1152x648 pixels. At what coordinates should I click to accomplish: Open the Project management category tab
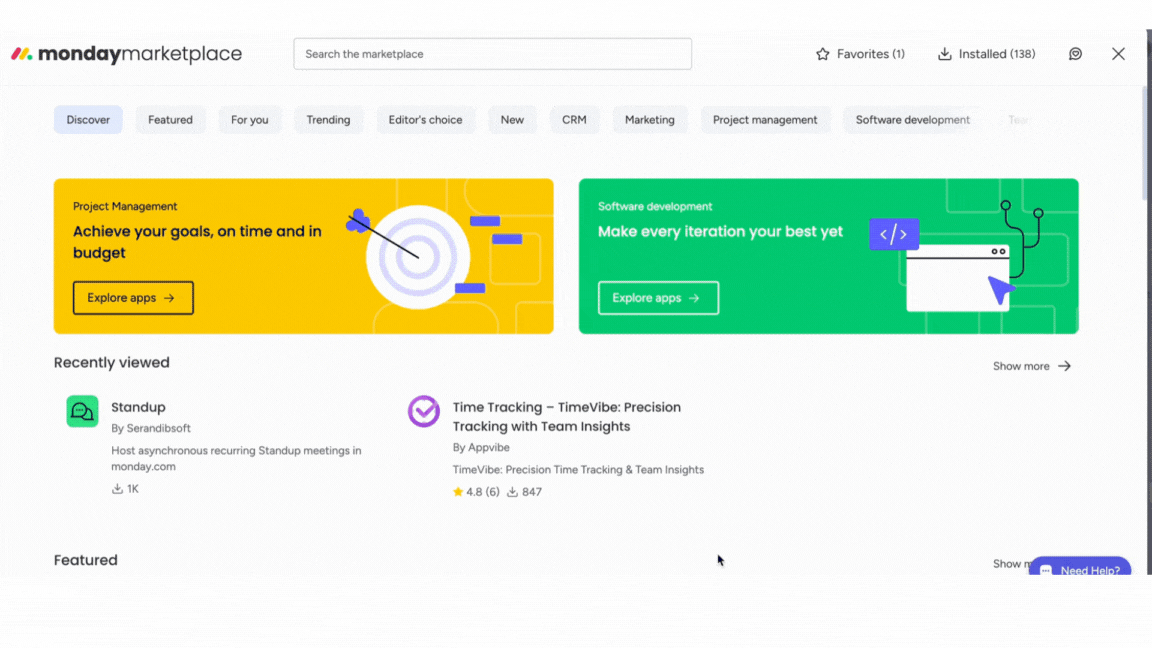(765, 120)
